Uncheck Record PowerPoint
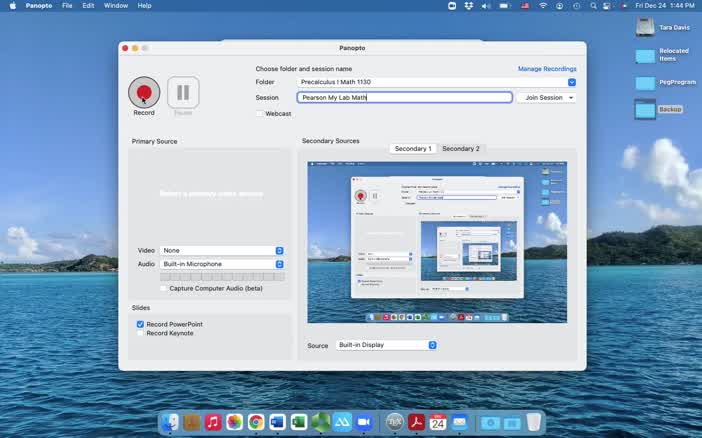The height and width of the screenshot is (438, 702). 141,324
